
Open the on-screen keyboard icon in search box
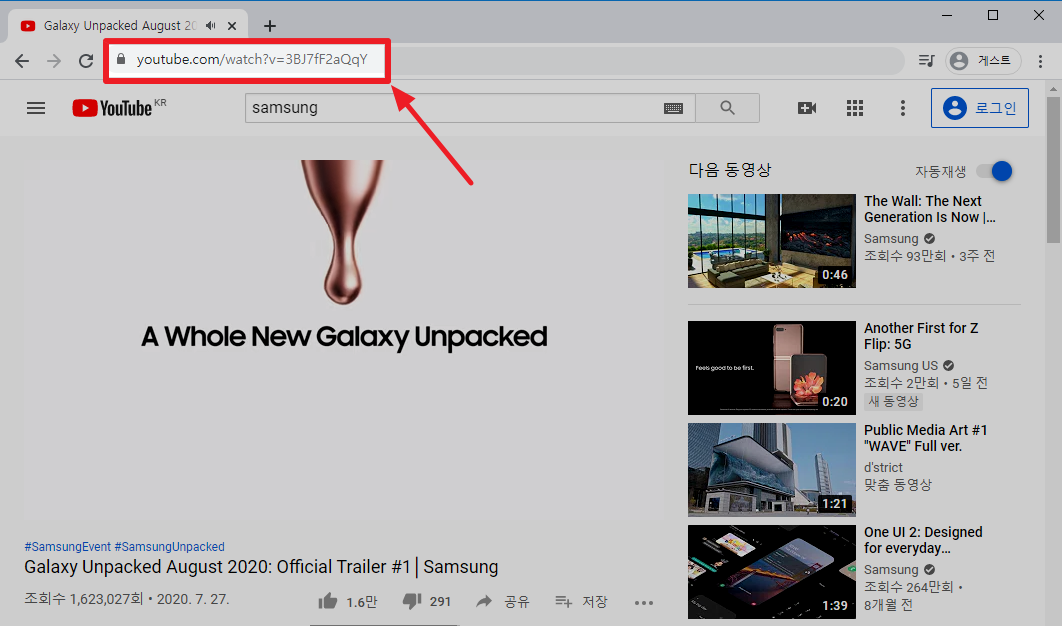[673, 108]
